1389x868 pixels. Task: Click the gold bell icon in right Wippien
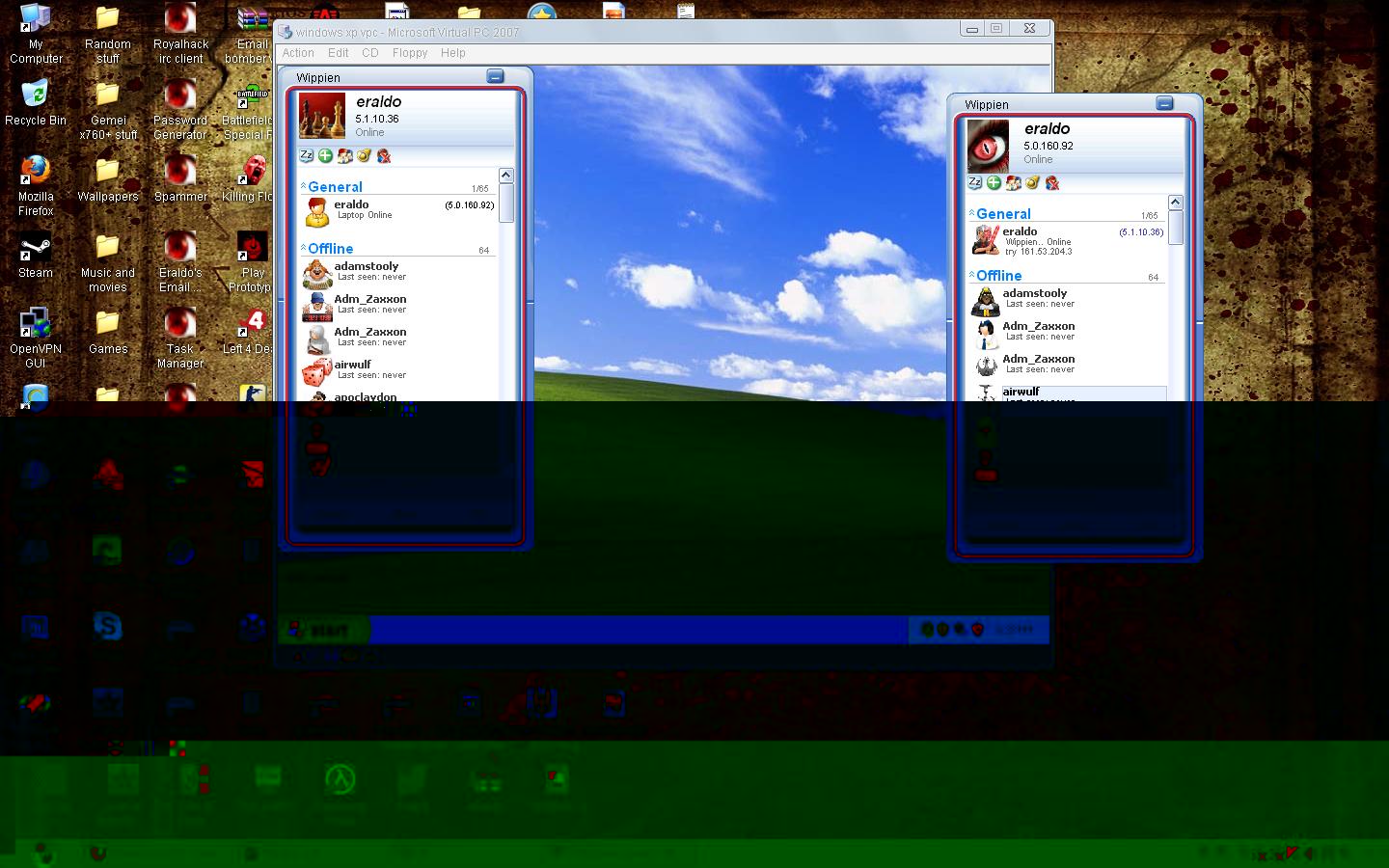(1032, 183)
